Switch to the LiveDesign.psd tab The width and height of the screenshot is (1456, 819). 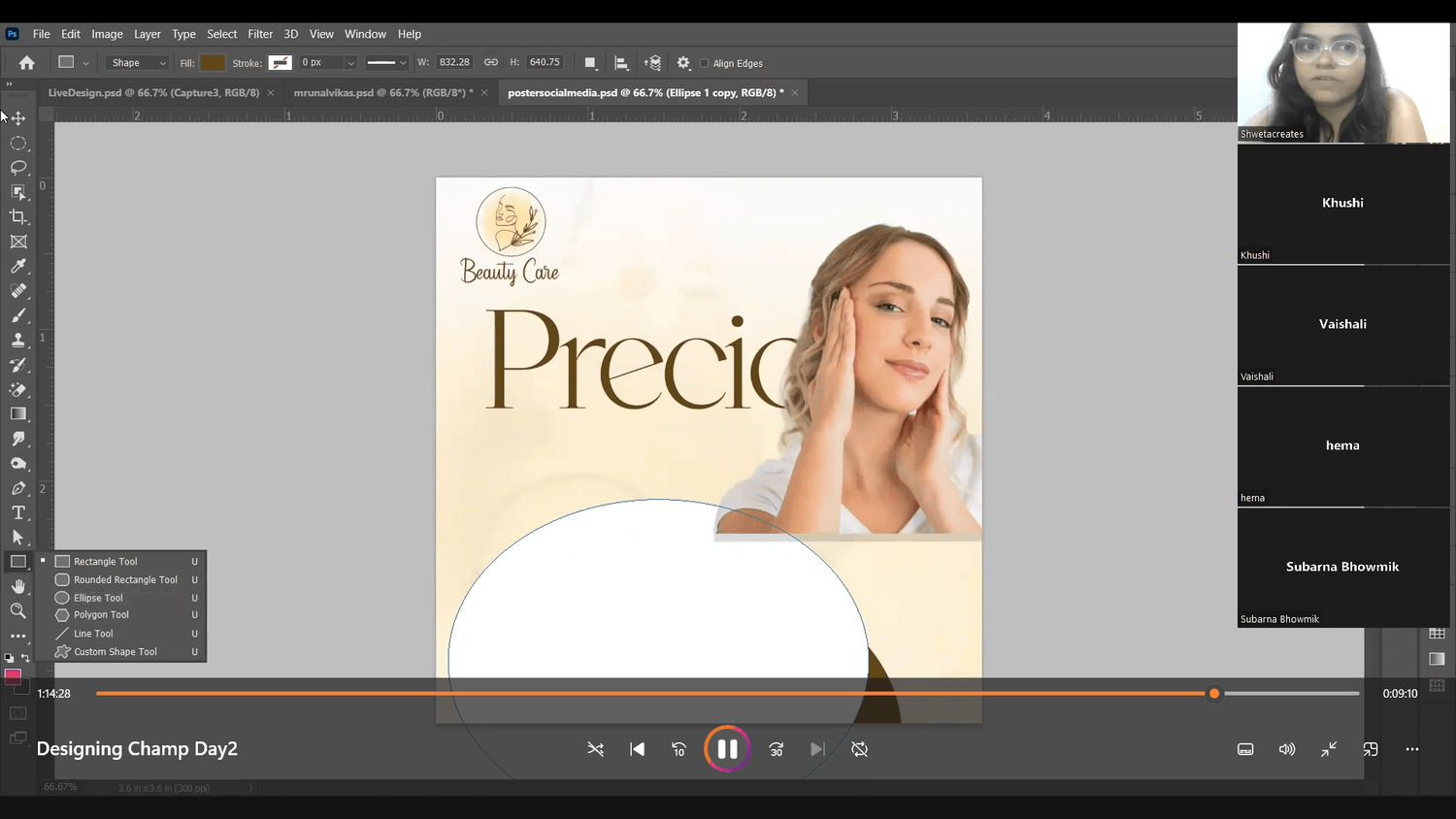(153, 93)
